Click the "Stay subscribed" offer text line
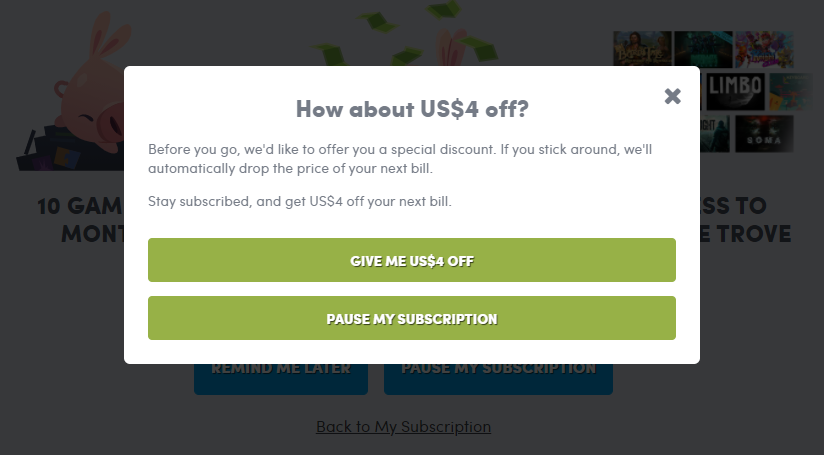The image size is (824, 455). 300,201
